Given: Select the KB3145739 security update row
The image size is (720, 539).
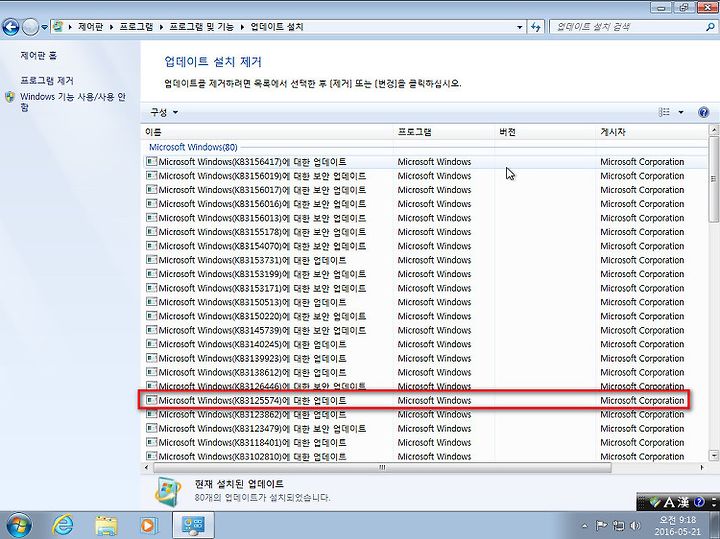Looking at the screenshot, I should pyautogui.click(x=425, y=330).
